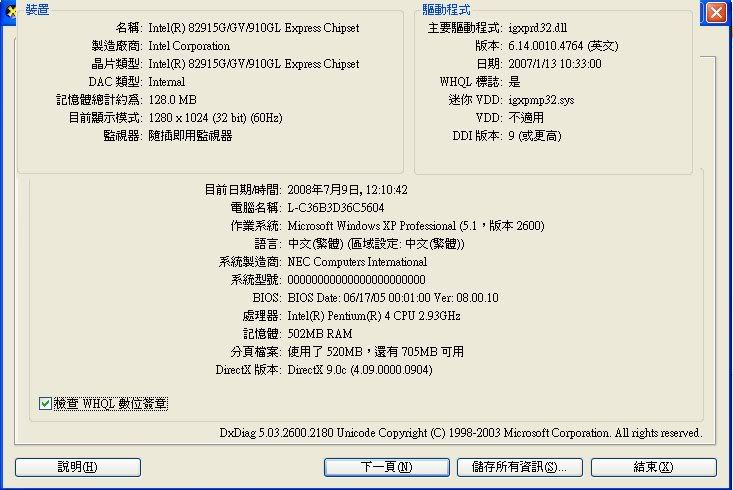Select device name Intel(R) 82915G/GV/910GL next to 名稱
This screenshot has height=490, width=733.
tap(254, 28)
